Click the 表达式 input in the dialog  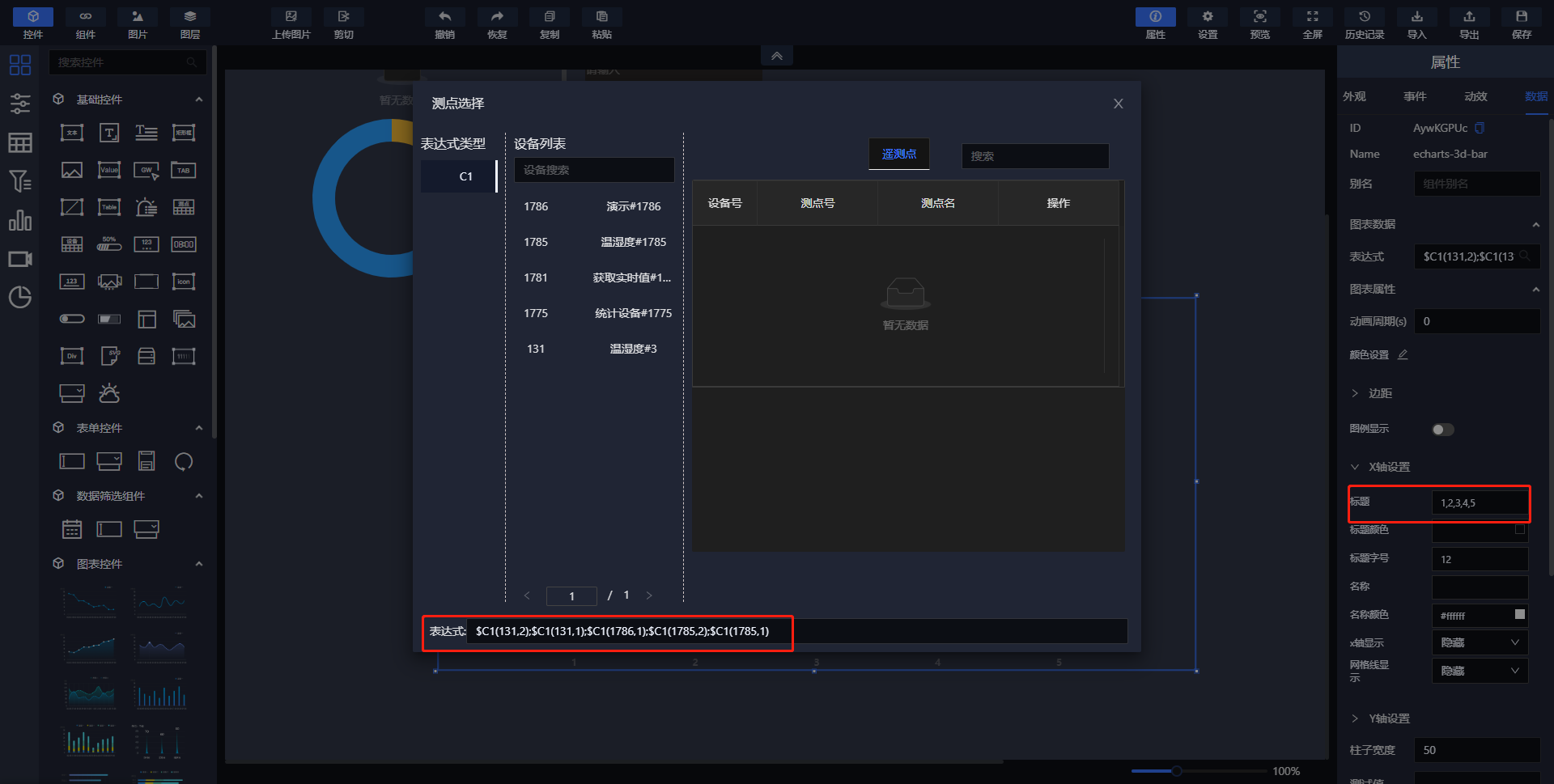[x=797, y=631]
